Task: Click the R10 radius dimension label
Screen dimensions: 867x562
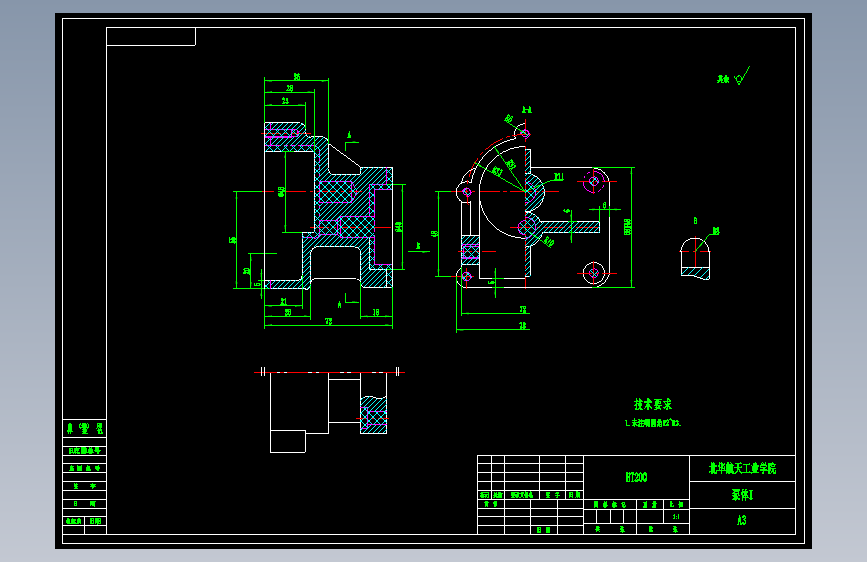Action: (x=549, y=242)
